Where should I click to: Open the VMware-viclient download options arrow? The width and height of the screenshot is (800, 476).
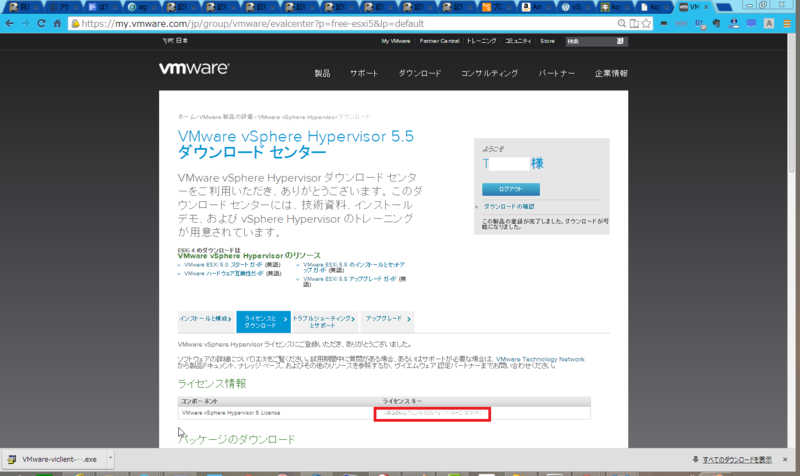pos(110,459)
